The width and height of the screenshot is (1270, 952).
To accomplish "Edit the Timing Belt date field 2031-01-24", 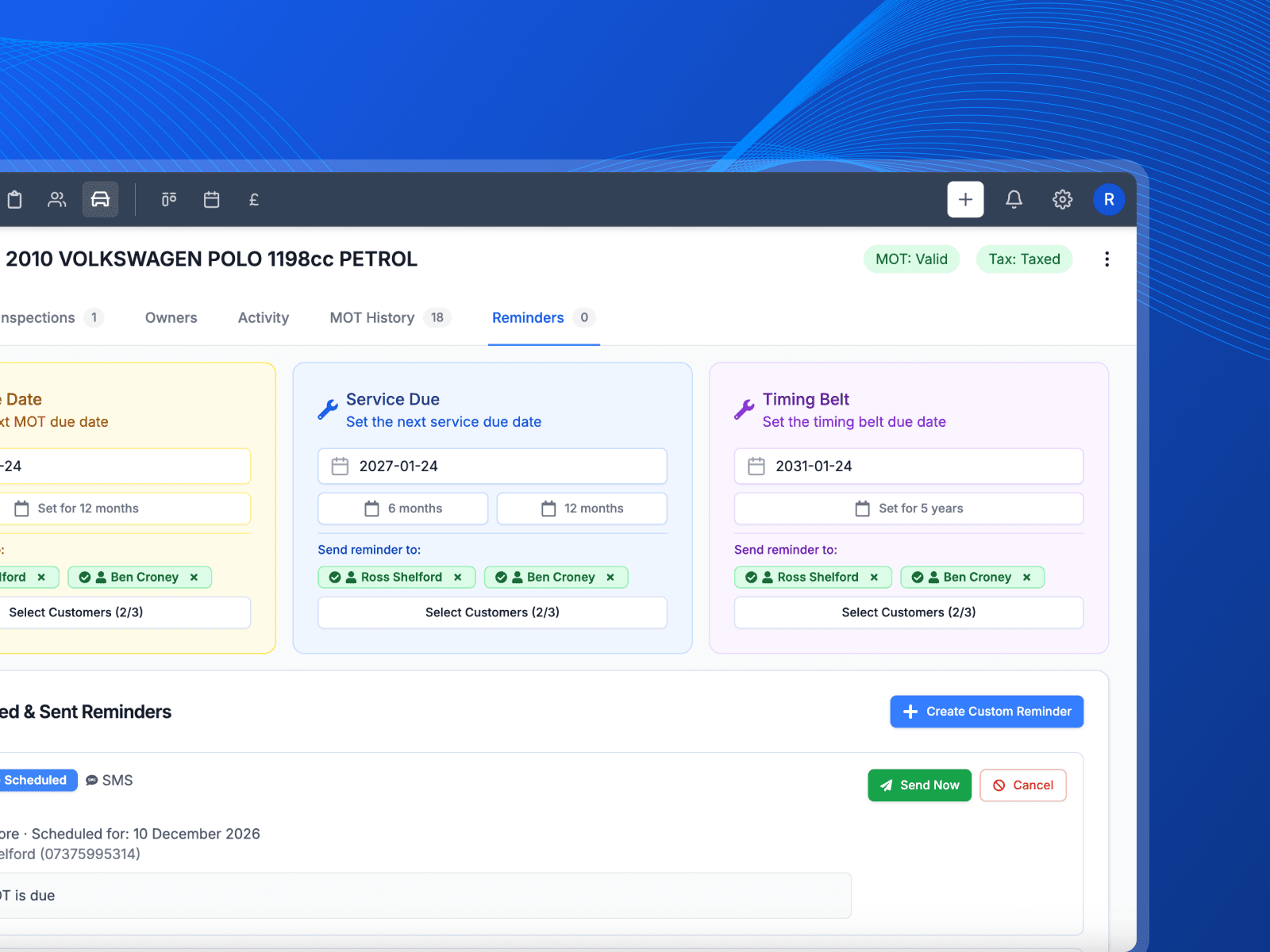I will 909,466.
